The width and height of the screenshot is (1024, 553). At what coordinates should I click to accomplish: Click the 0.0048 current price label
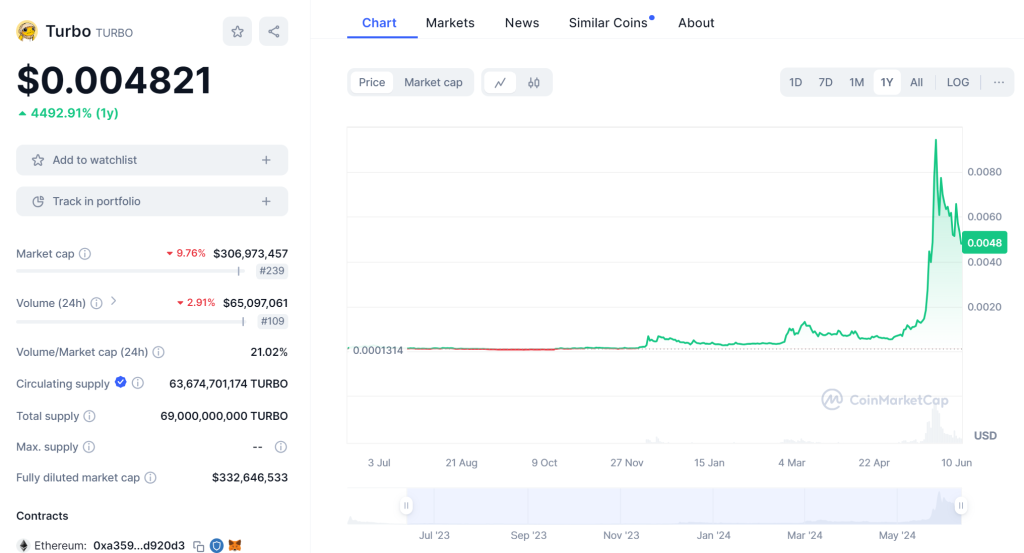984,243
